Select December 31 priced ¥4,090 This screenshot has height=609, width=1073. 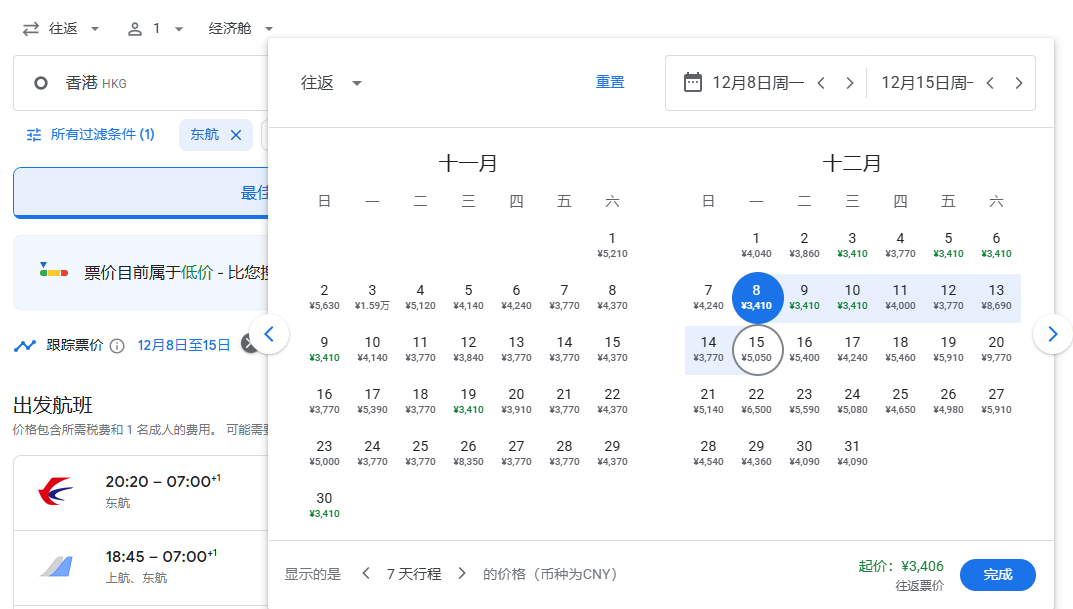(852, 453)
